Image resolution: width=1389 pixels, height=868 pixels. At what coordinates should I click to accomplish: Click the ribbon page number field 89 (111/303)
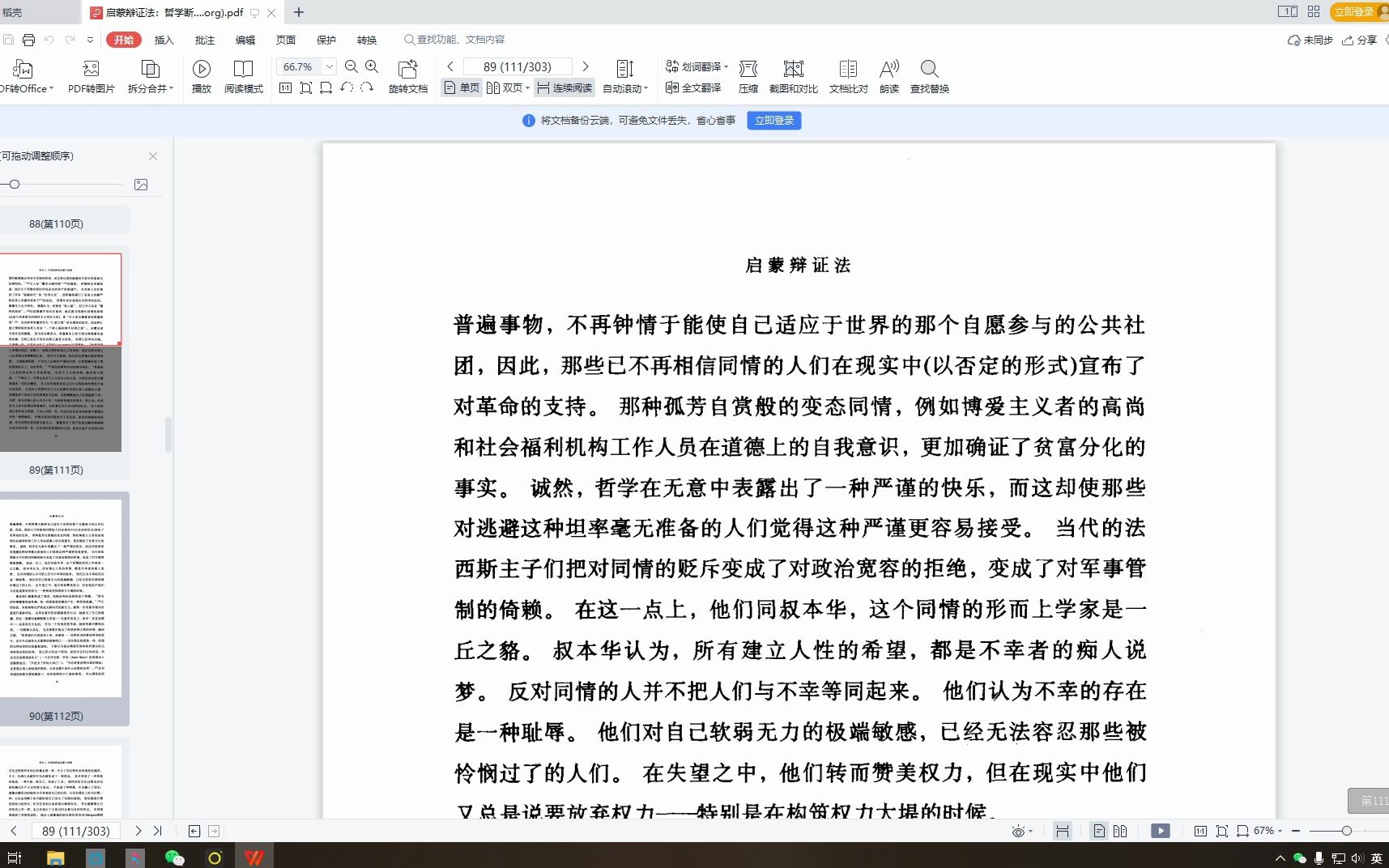pyautogui.click(x=518, y=66)
